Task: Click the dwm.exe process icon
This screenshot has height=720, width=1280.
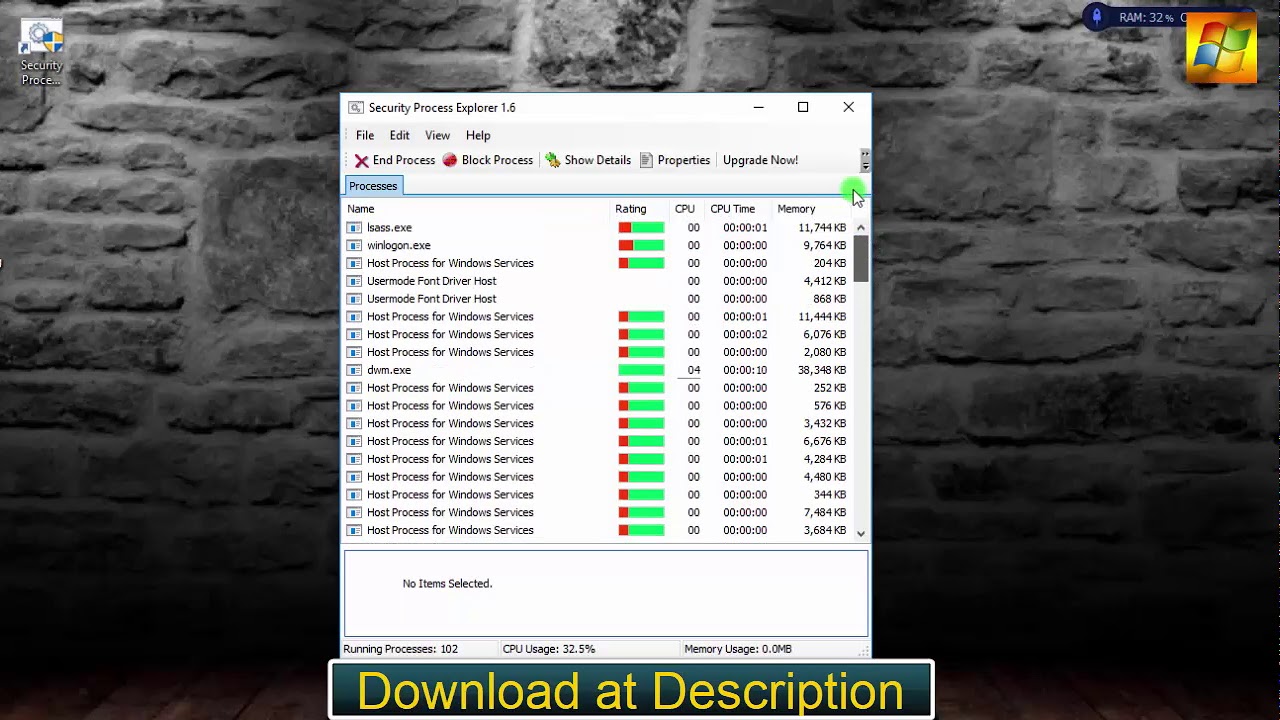Action: (x=354, y=370)
